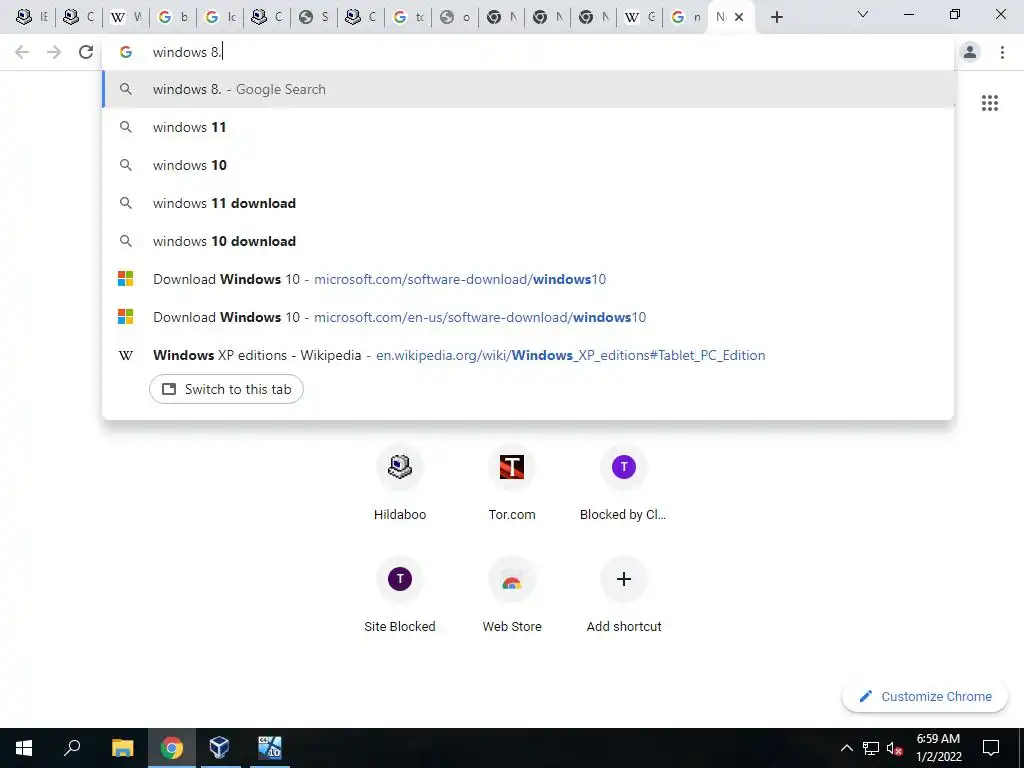Image resolution: width=1024 pixels, height=768 pixels.
Task: Open microsoft.com/software-download/windows10 suggestion
Action: pos(528,279)
